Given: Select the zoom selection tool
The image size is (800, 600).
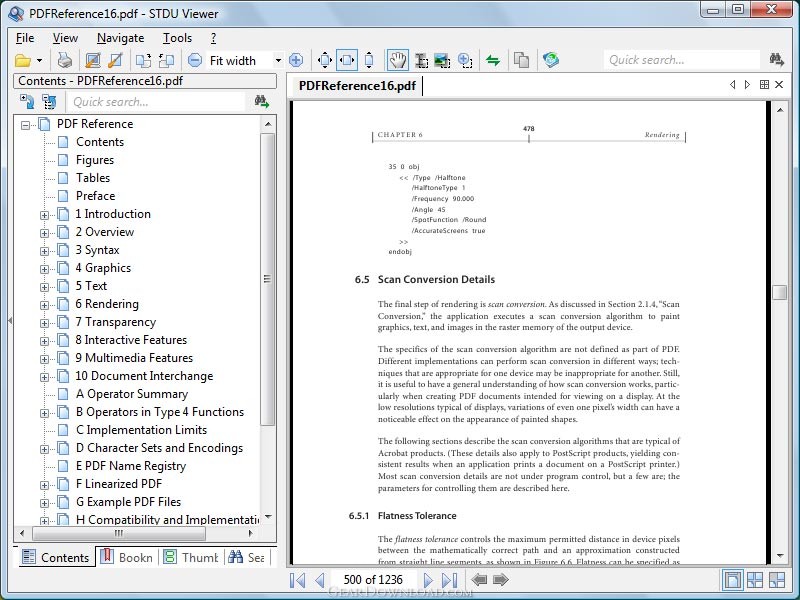Looking at the screenshot, I should pos(465,60).
